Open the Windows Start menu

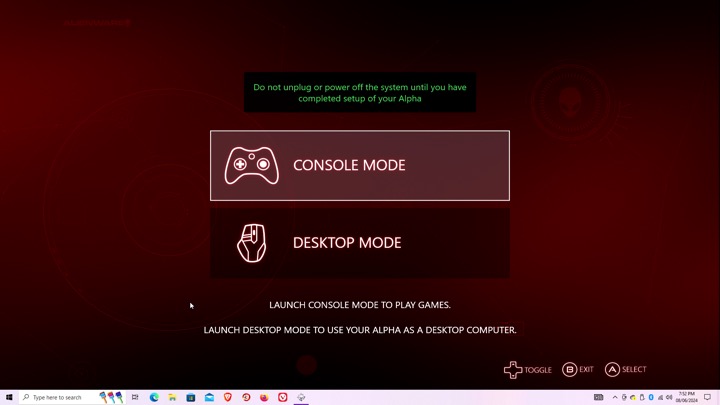click(x=9, y=397)
